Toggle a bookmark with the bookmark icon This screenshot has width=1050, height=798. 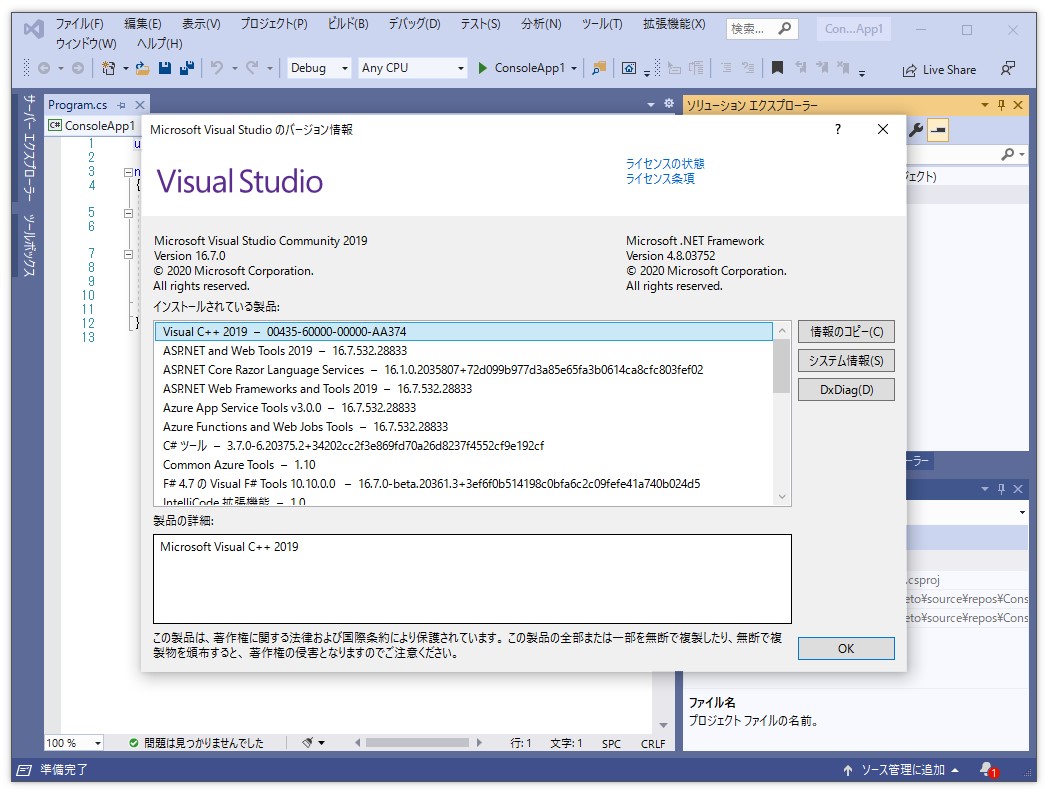click(x=776, y=68)
